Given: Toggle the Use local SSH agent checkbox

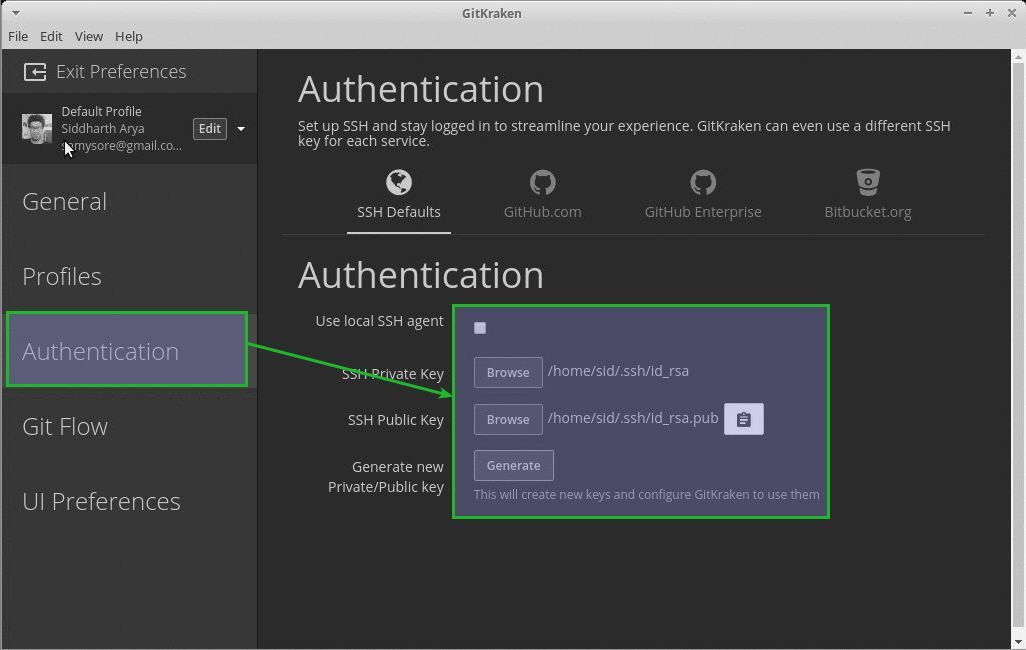Looking at the screenshot, I should pyautogui.click(x=480, y=328).
